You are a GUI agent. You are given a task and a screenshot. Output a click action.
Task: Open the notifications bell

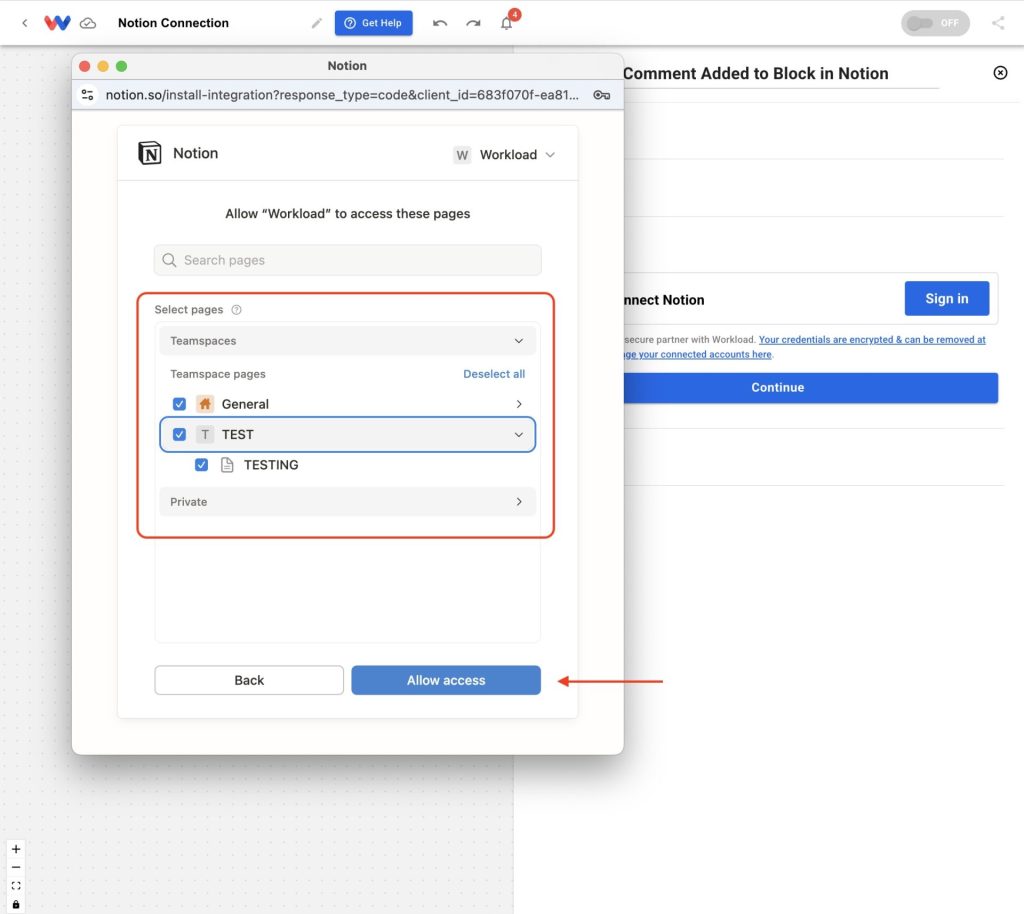(x=507, y=24)
